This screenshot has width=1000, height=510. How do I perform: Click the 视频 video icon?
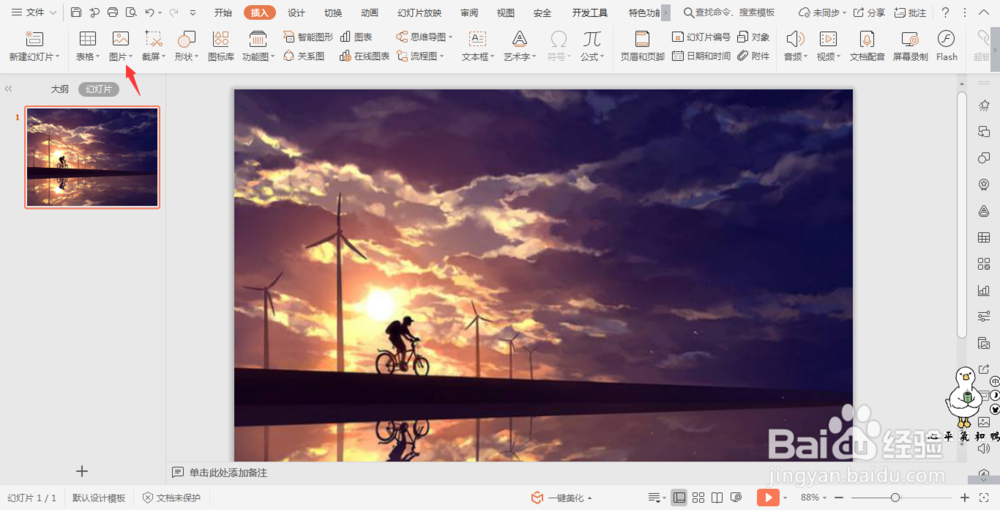click(x=828, y=39)
